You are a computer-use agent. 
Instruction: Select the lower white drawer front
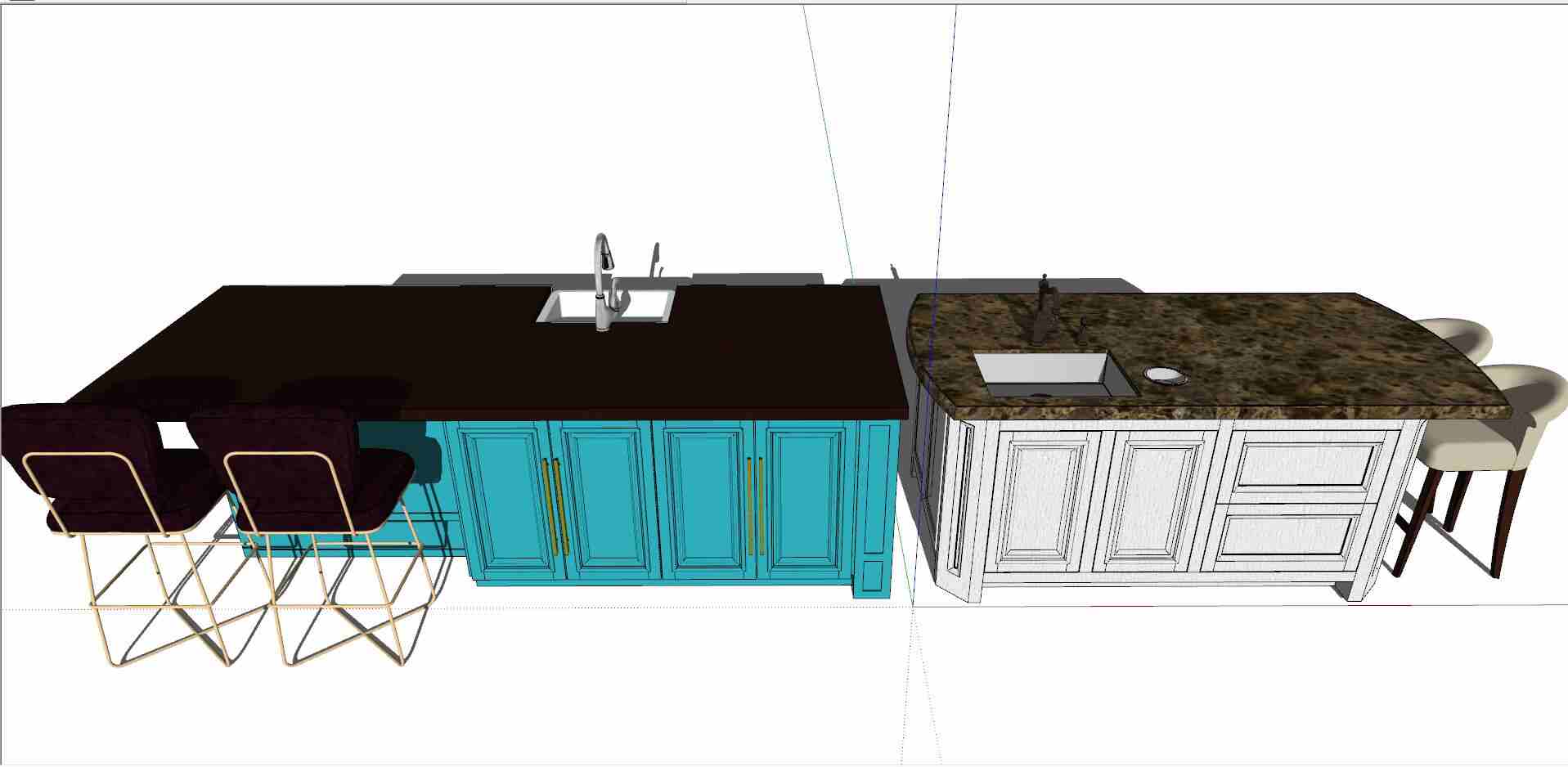click(1288, 536)
